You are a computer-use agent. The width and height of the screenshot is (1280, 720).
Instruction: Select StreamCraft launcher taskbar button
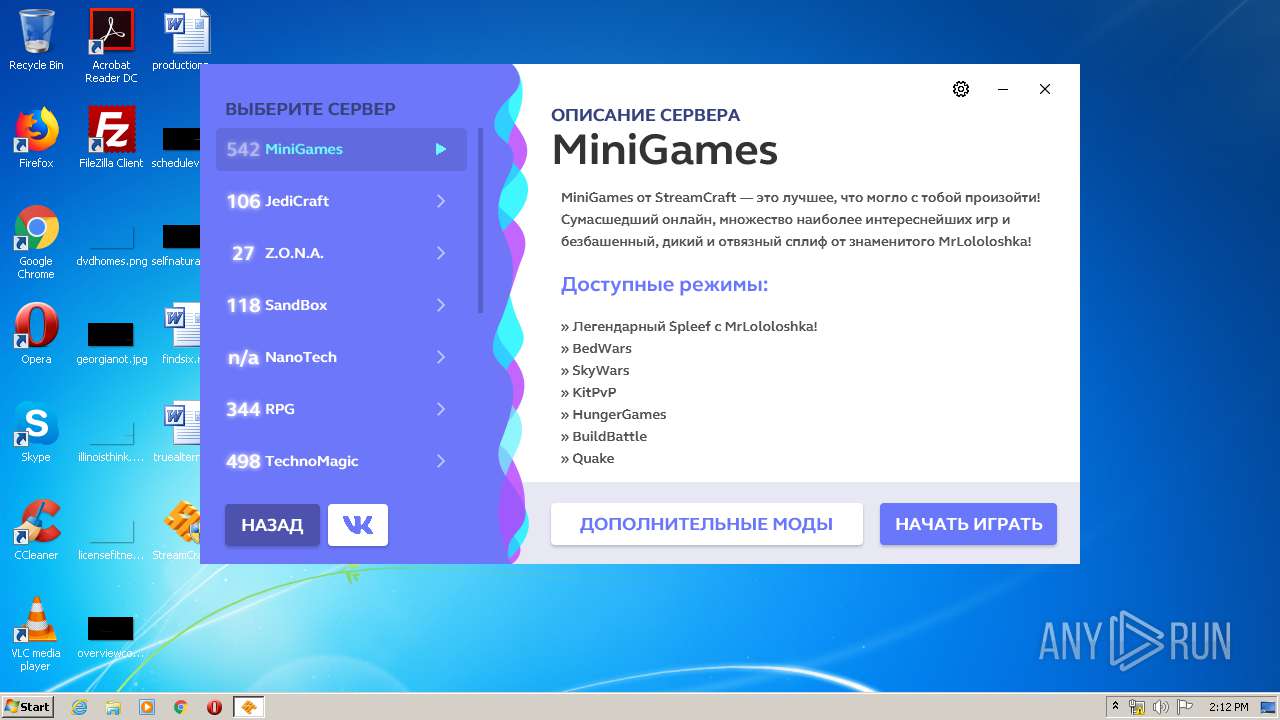click(x=249, y=707)
